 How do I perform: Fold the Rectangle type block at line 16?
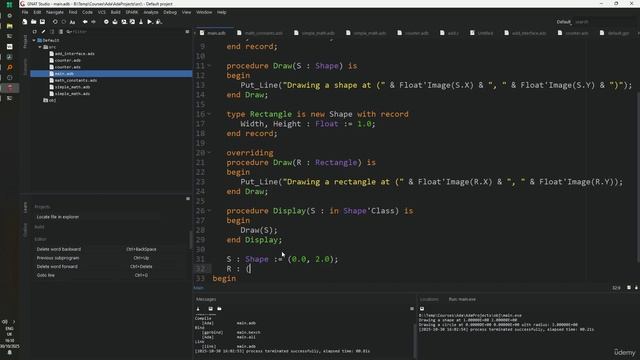click(209, 114)
